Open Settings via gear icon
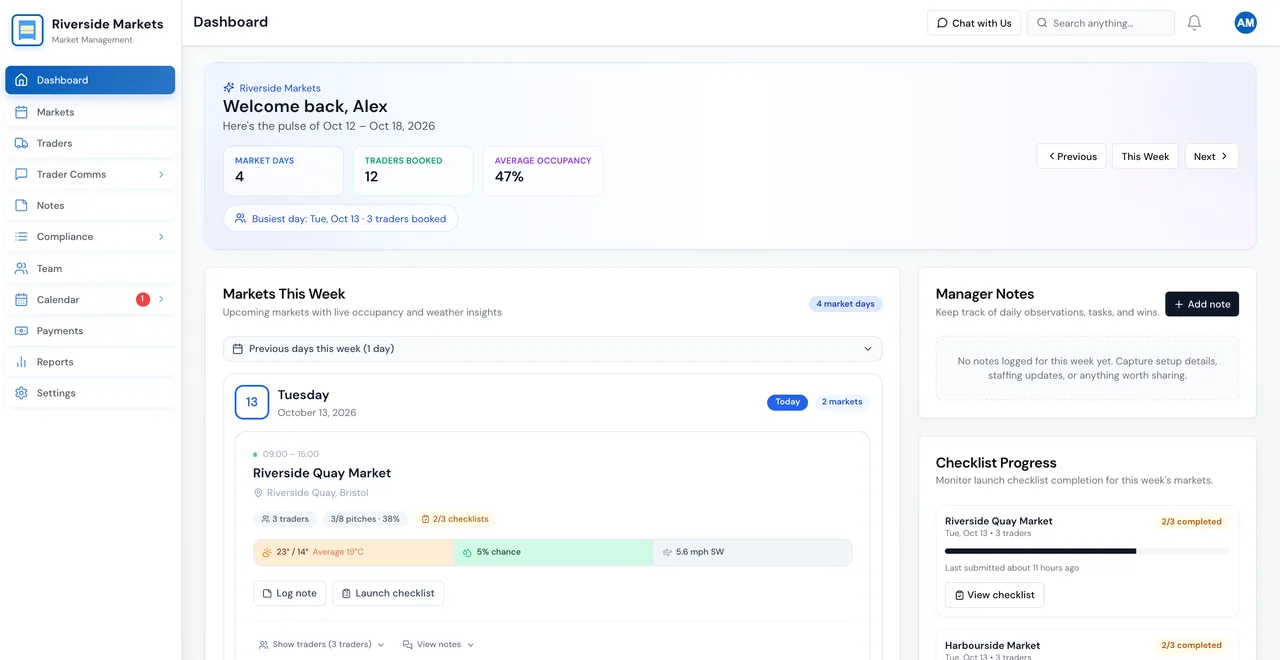Screen dimensions: 1280x660 point(21,393)
